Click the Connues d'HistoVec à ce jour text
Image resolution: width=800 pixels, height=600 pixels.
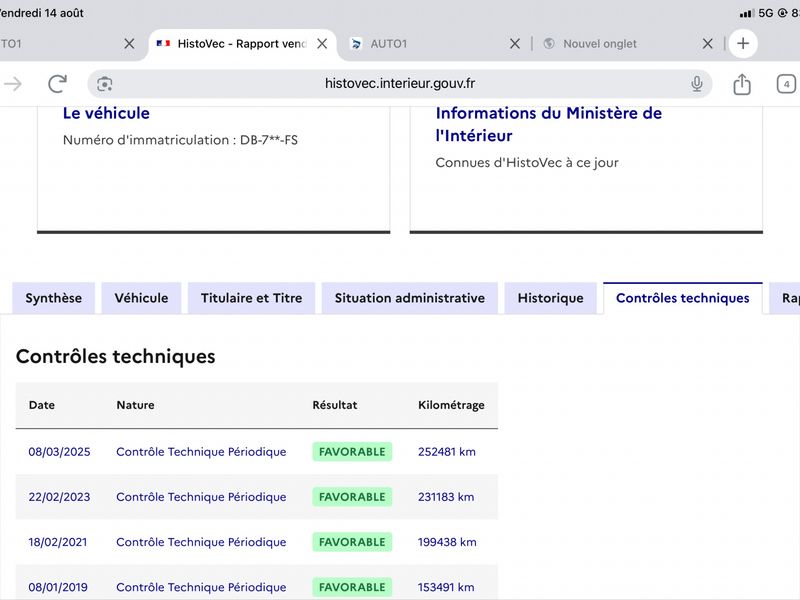coord(527,163)
